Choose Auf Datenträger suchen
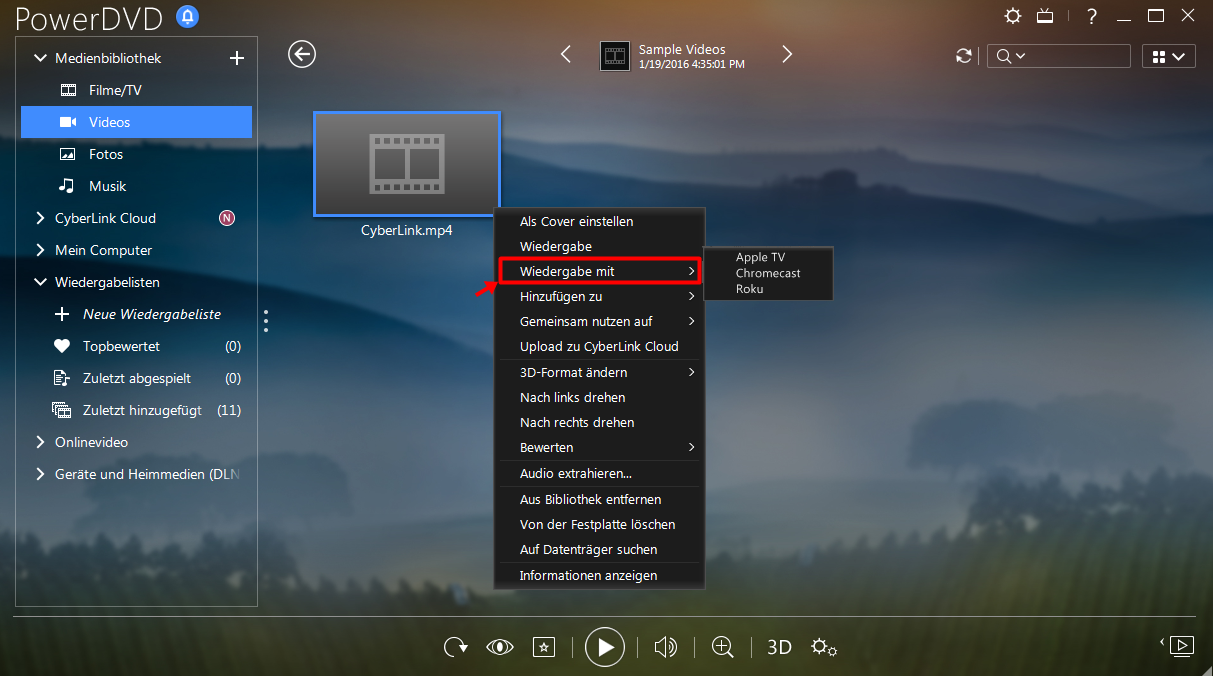1213x676 pixels. 600,549
